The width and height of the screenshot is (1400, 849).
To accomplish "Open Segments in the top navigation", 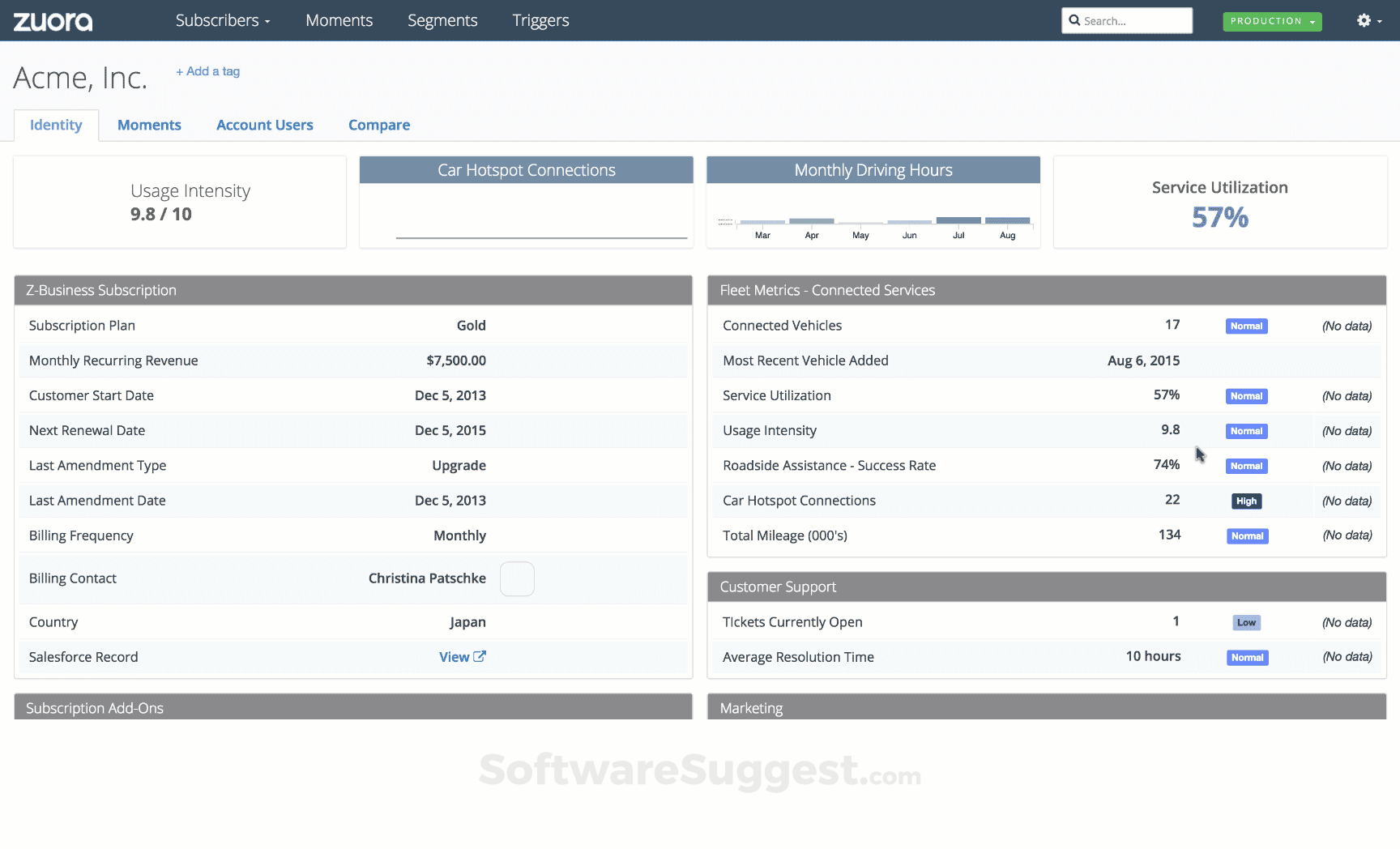I will pos(442,21).
